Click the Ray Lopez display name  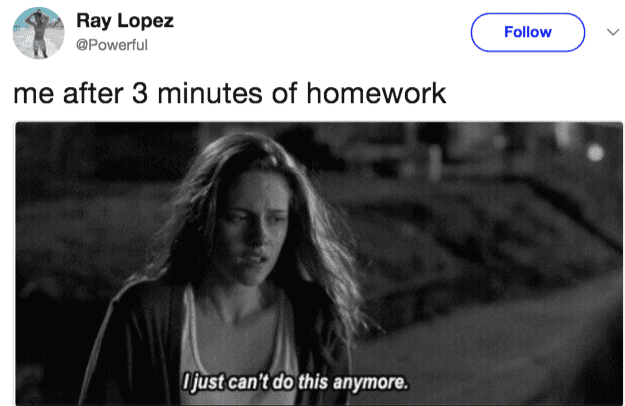click(x=125, y=21)
